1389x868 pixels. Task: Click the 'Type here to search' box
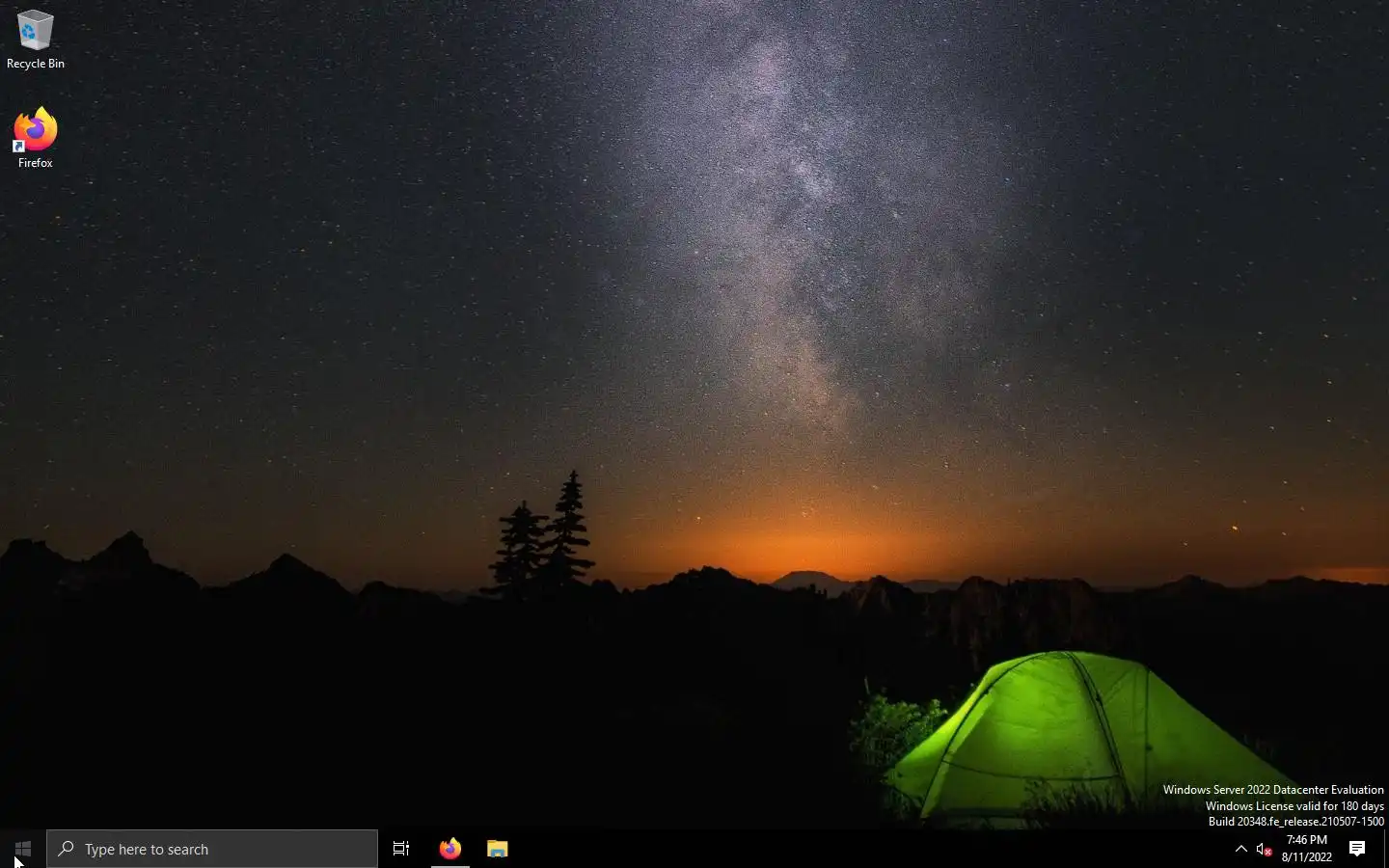(212, 849)
